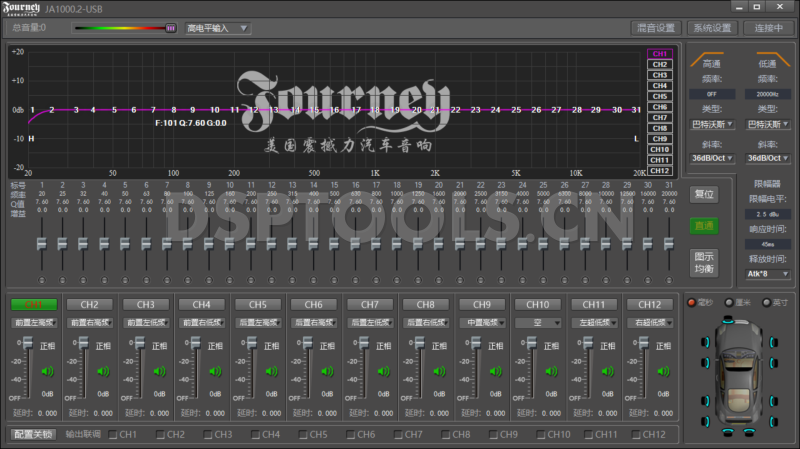Mute the CH2 speaker icon

(x=104, y=371)
